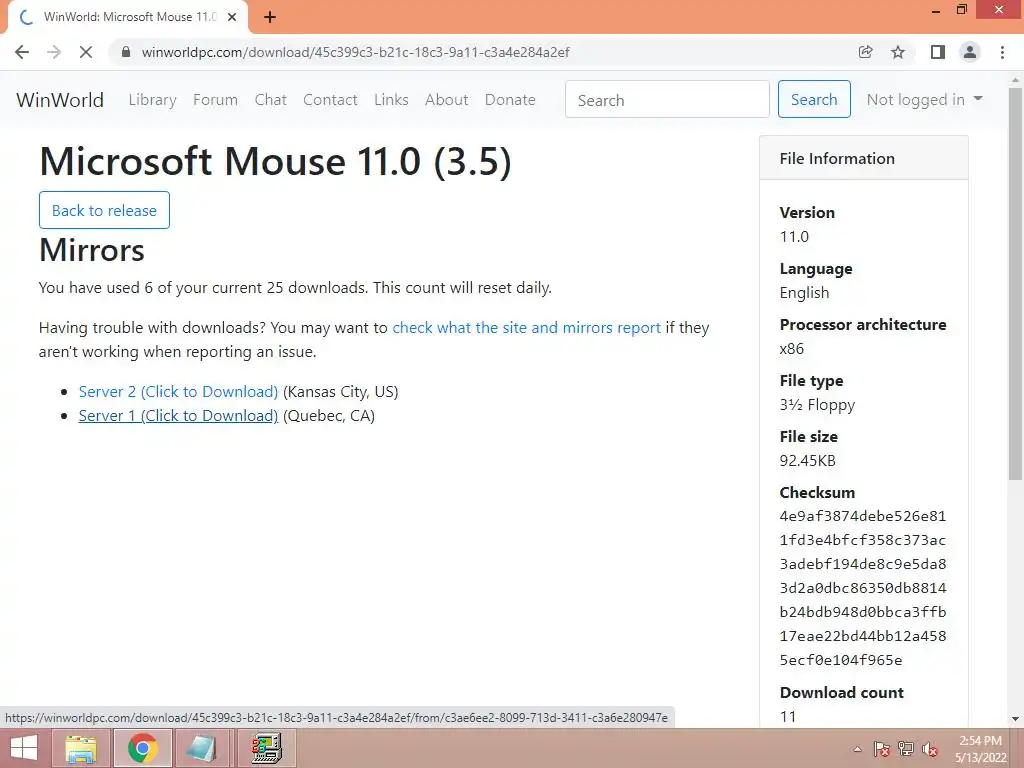Screen dimensions: 1024x768
Task: Open the Donate menu item
Action: (510, 100)
